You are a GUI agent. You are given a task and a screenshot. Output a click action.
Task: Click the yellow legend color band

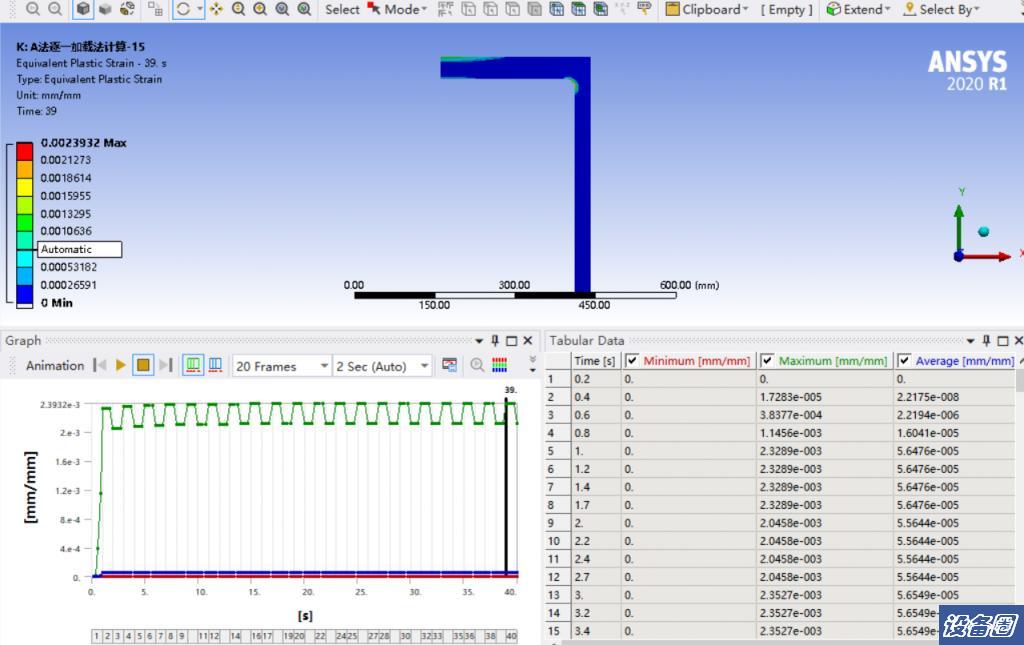pos(25,187)
